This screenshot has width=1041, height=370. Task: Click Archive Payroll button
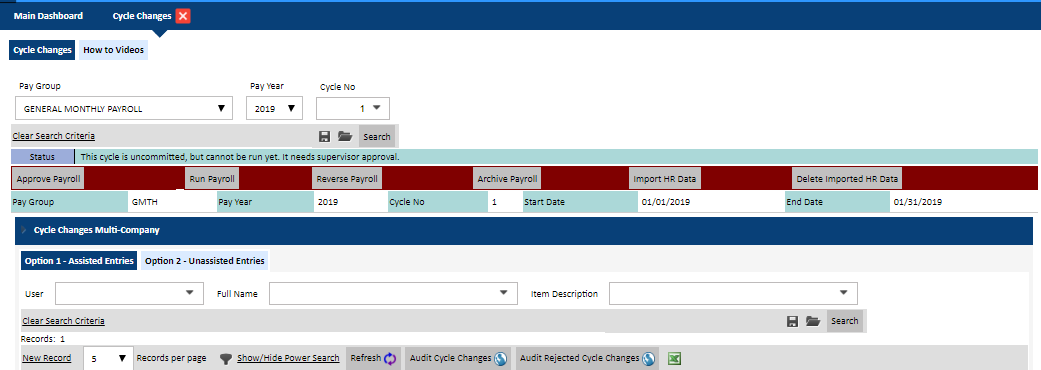tap(507, 179)
